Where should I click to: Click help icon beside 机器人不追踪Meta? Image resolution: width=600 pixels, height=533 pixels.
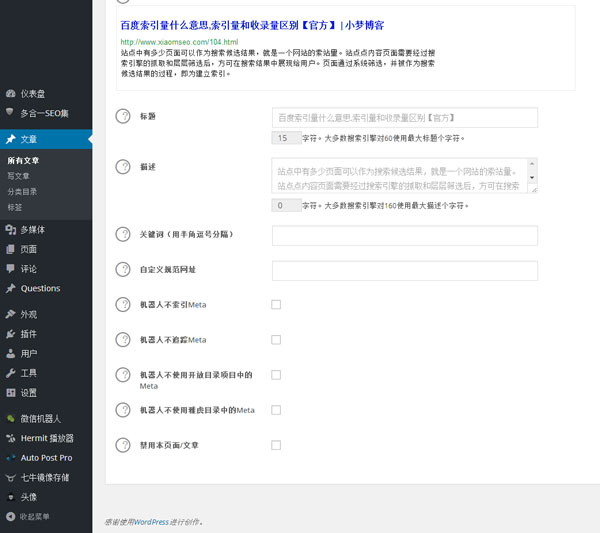123,340
